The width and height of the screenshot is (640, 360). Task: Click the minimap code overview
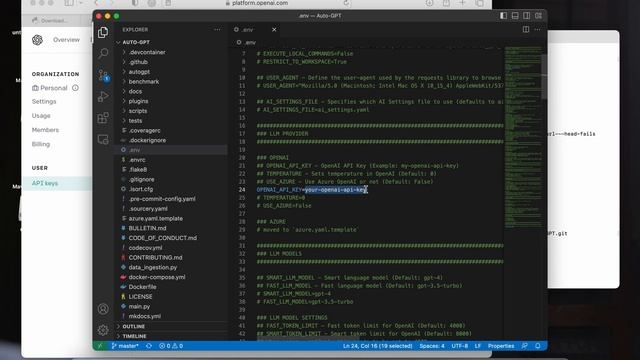523,137
